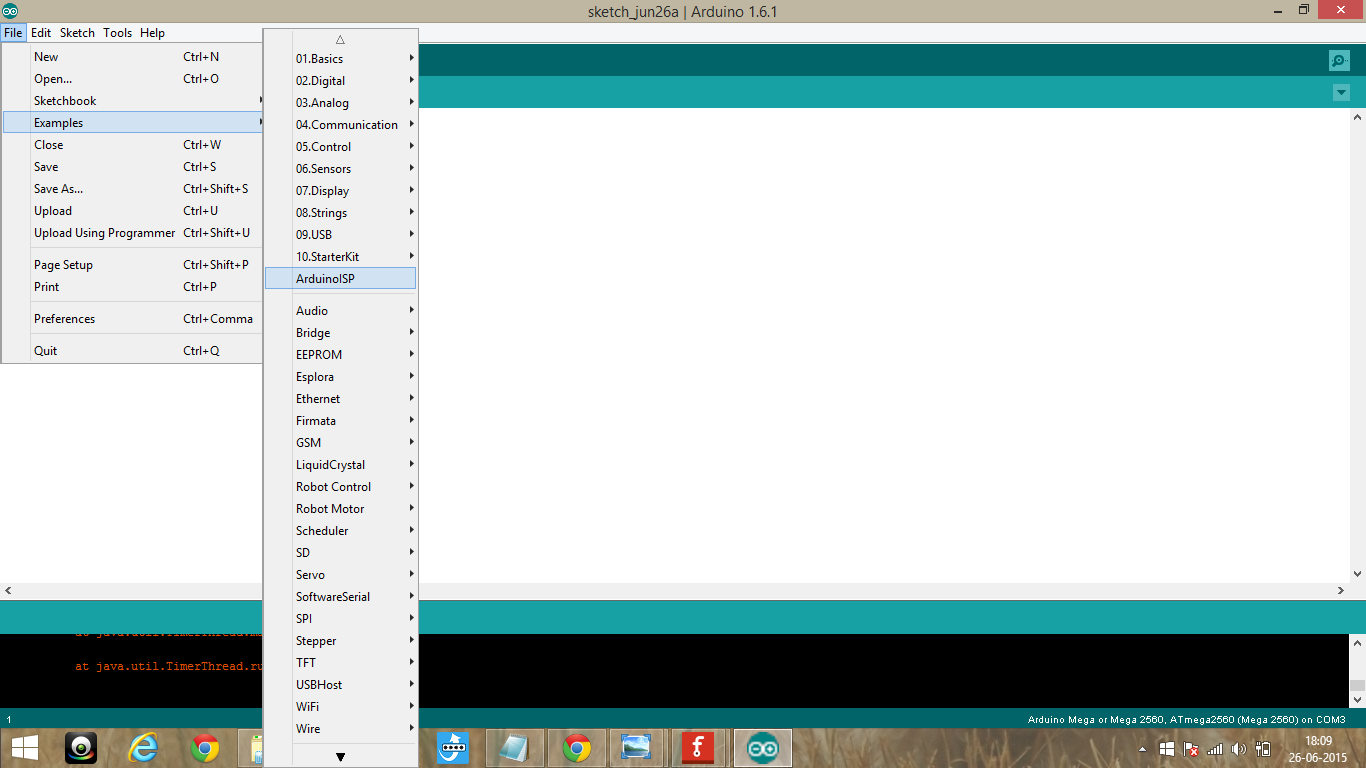Viewport: 1366px width, 768px height.
Task: Click Save in the File menu
Action: click(132, 167)
